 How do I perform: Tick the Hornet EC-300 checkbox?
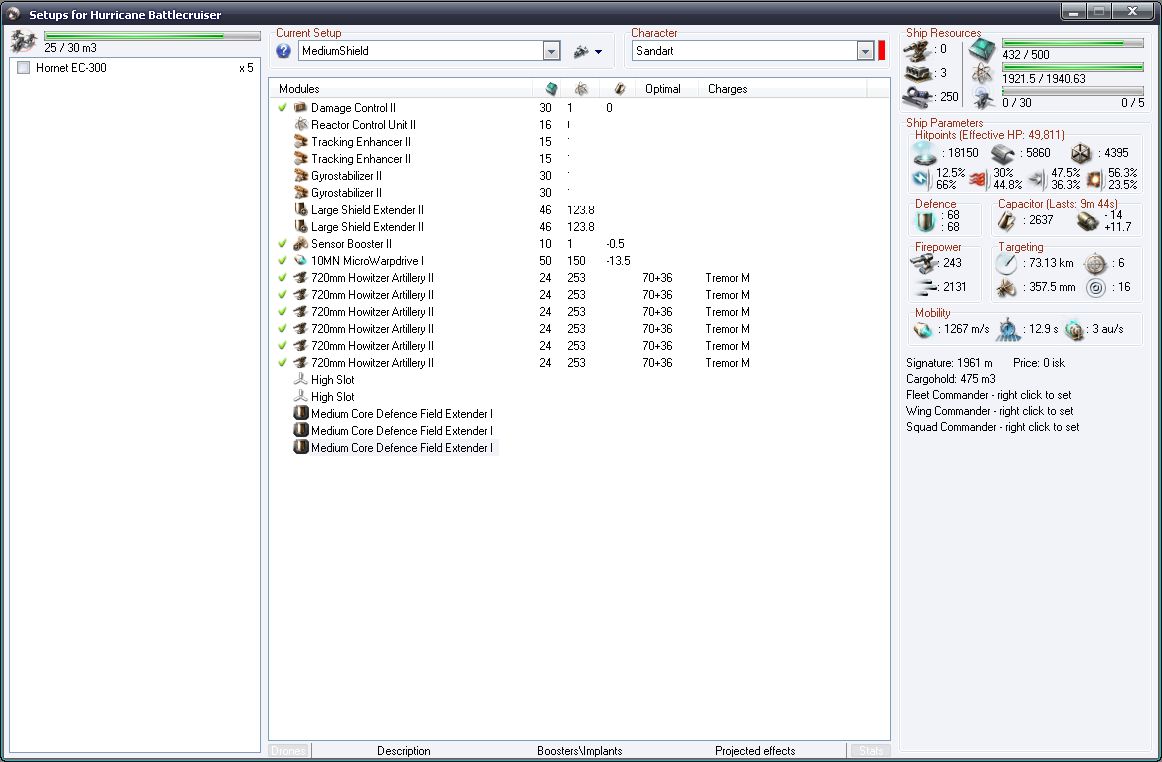(24, 67)
